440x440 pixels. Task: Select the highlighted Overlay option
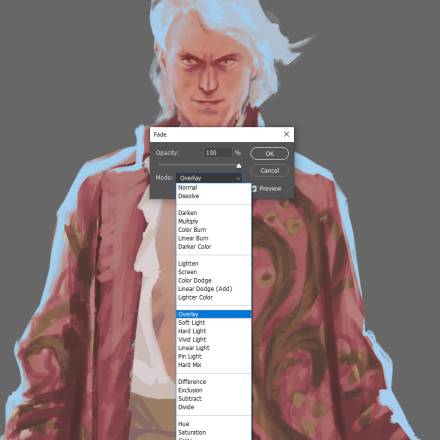point(214,314)
